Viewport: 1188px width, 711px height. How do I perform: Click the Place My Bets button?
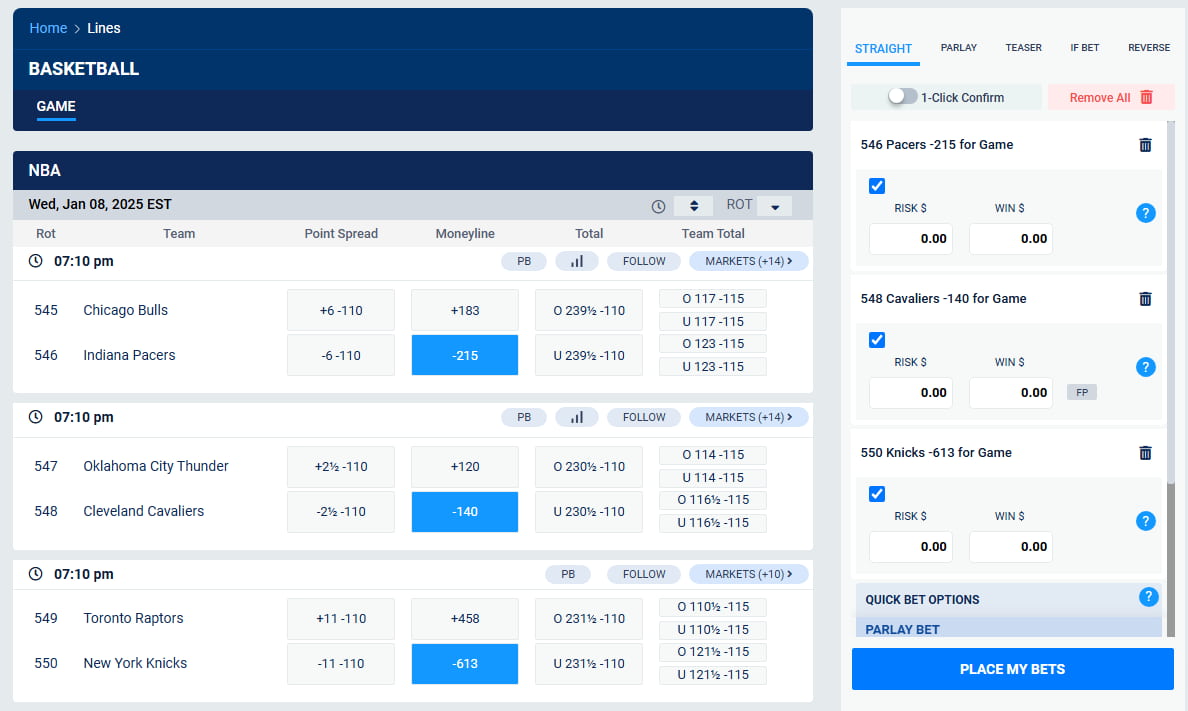(x=1012, y=669)
